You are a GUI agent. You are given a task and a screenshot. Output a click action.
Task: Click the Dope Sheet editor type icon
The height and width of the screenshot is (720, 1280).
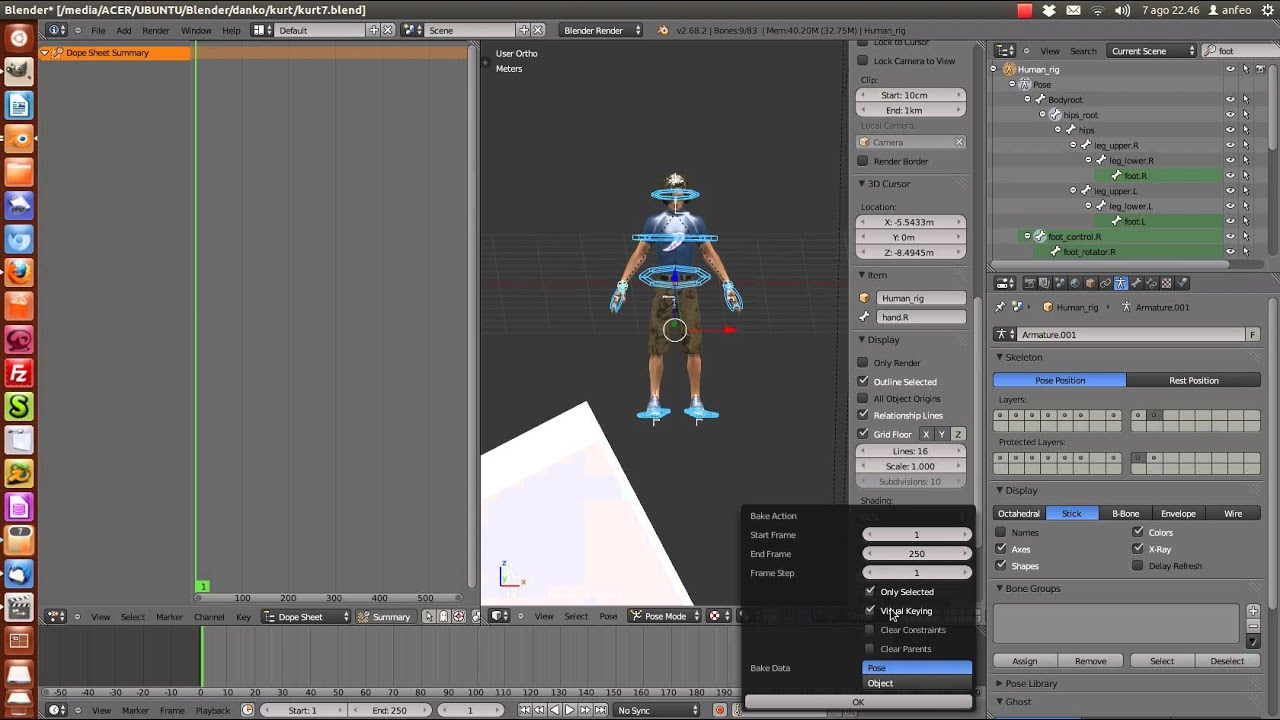click(x=57, y=616)
